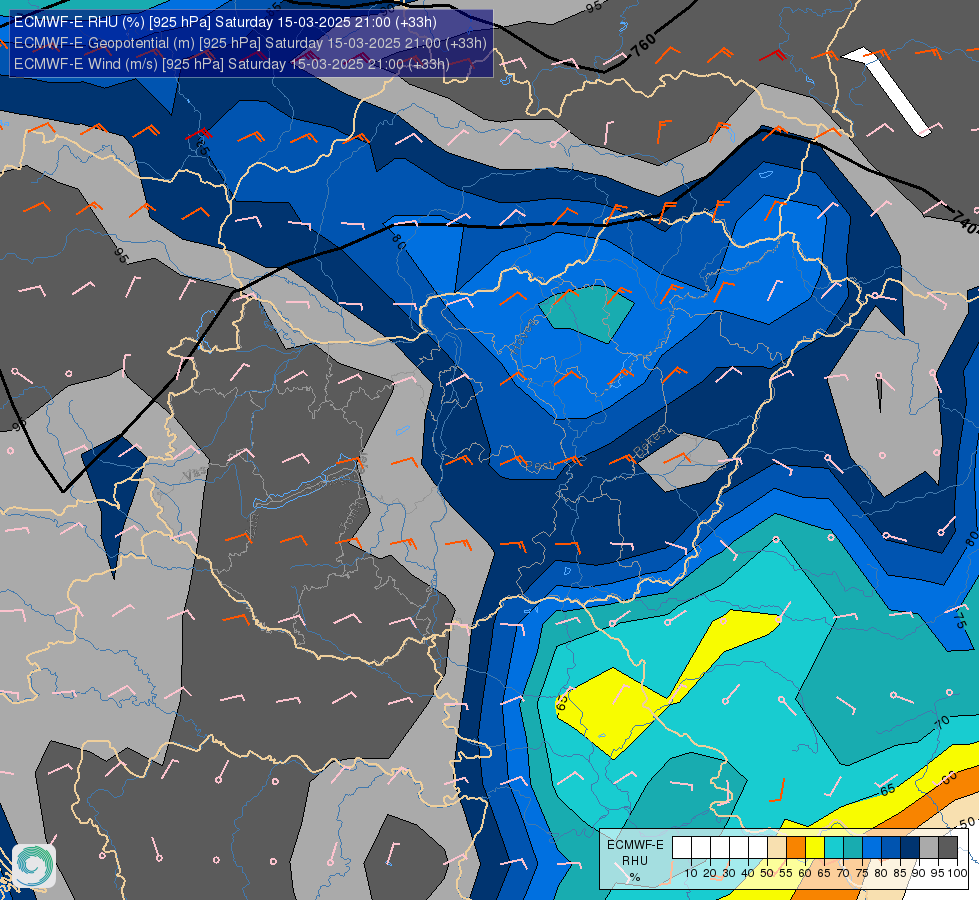The image size is (979, 900).
Task: Click the '55' tick label in legend
Action: 786,873
